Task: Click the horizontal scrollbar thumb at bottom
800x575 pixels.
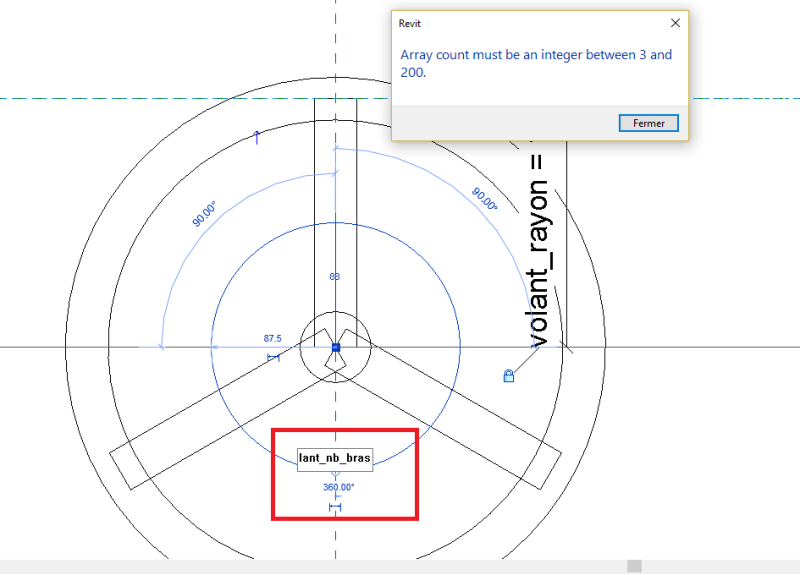Action: (634, 567)
